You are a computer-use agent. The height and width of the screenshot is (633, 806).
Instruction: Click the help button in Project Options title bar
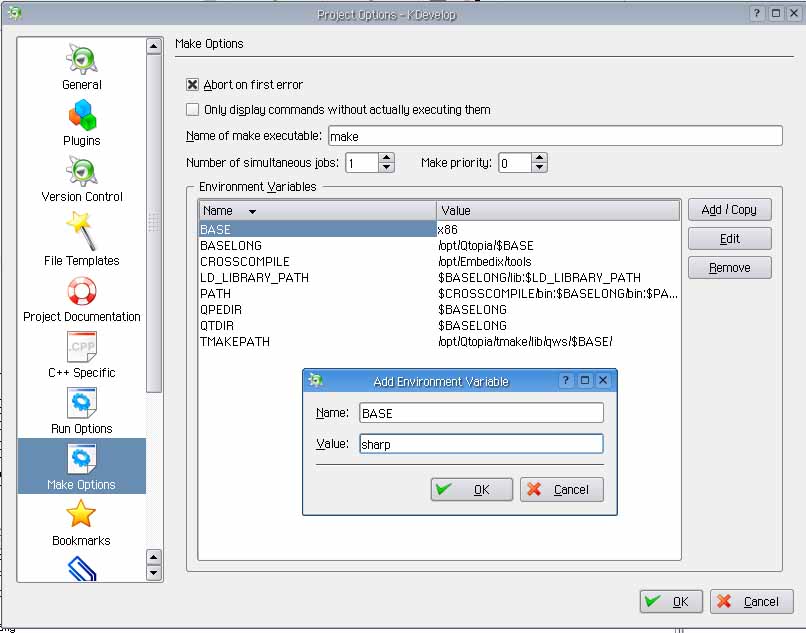(757, 13)
